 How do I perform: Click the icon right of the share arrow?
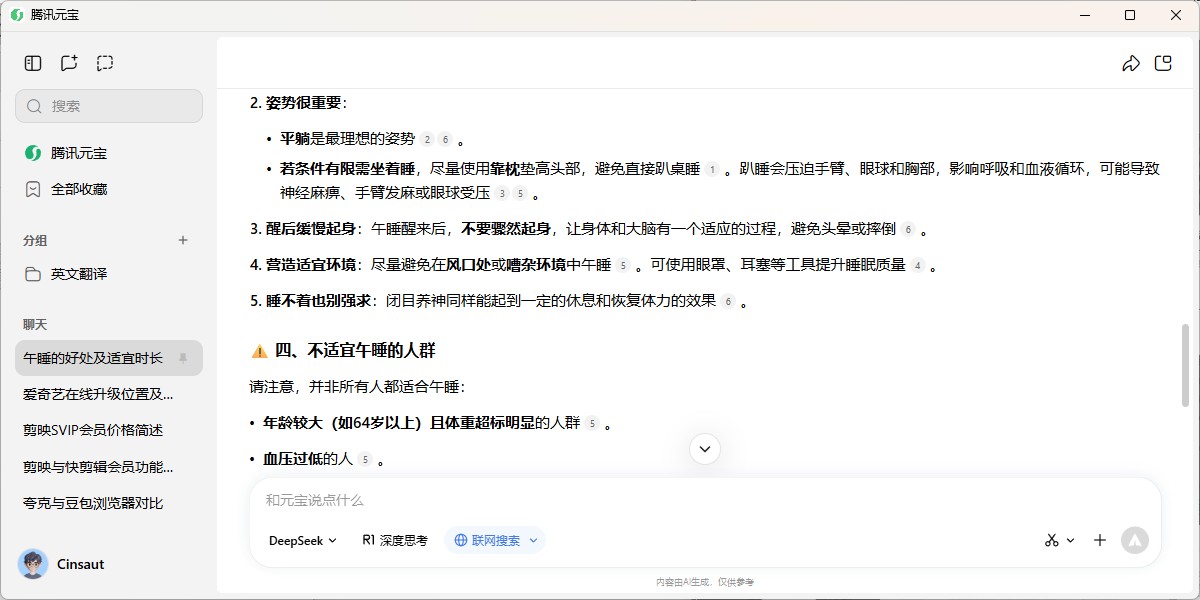[1163, 63]
